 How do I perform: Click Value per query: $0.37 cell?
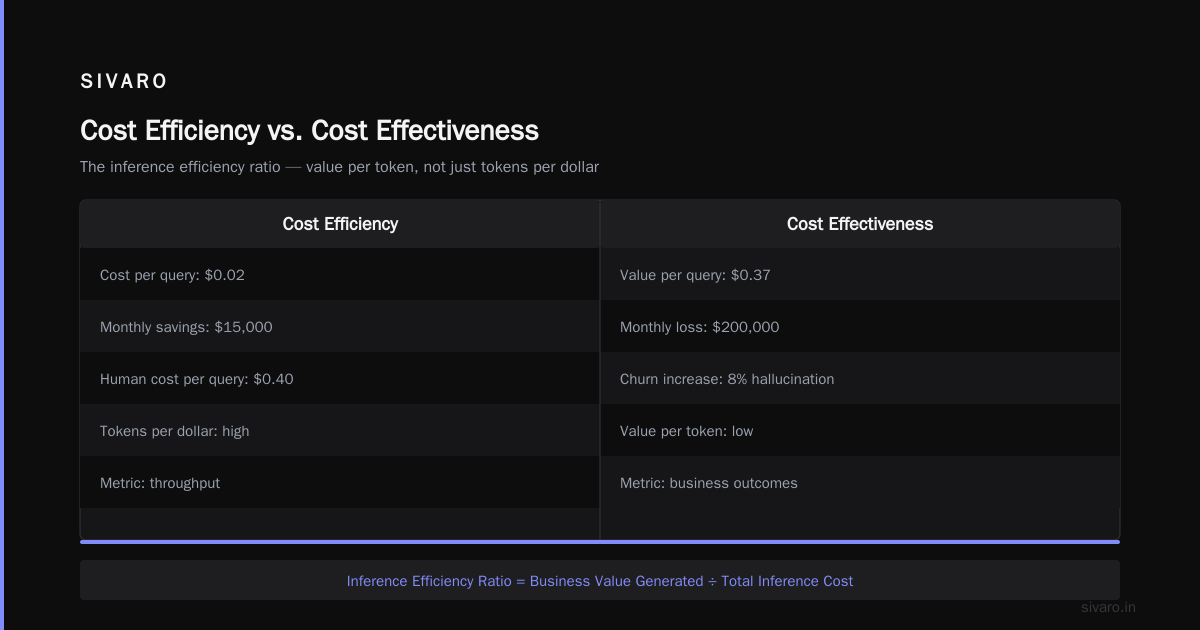(x=860, y=274)
